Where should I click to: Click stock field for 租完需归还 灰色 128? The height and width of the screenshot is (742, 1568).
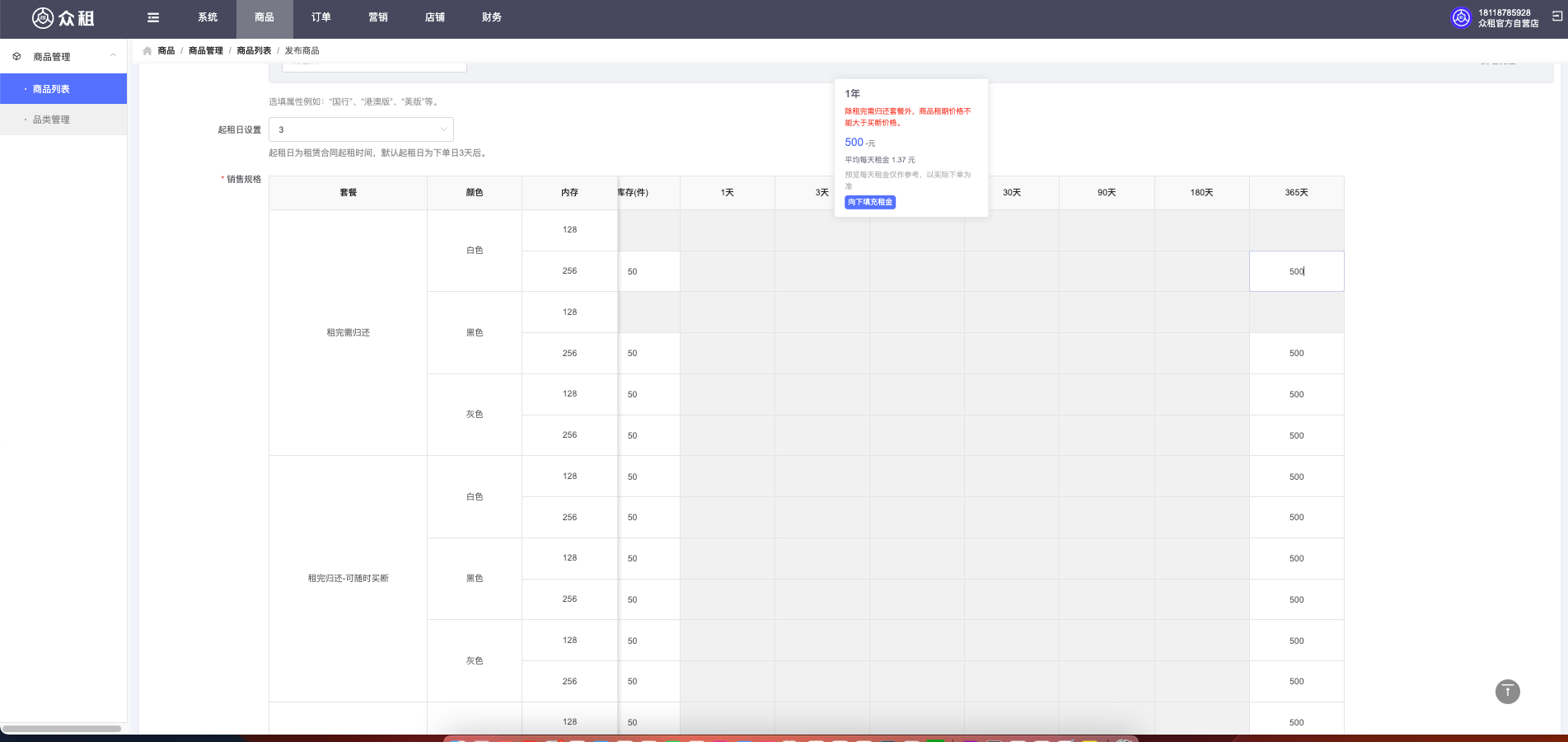coord(649,394)
